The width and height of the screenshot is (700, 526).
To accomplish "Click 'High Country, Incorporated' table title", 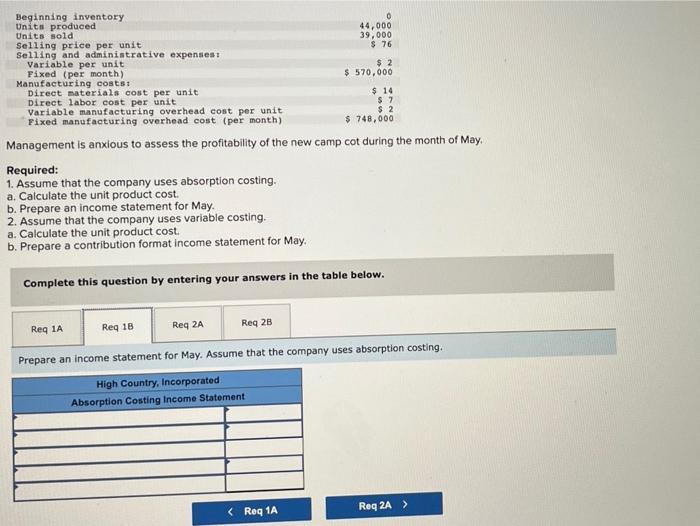I will (x=158, y=382).
